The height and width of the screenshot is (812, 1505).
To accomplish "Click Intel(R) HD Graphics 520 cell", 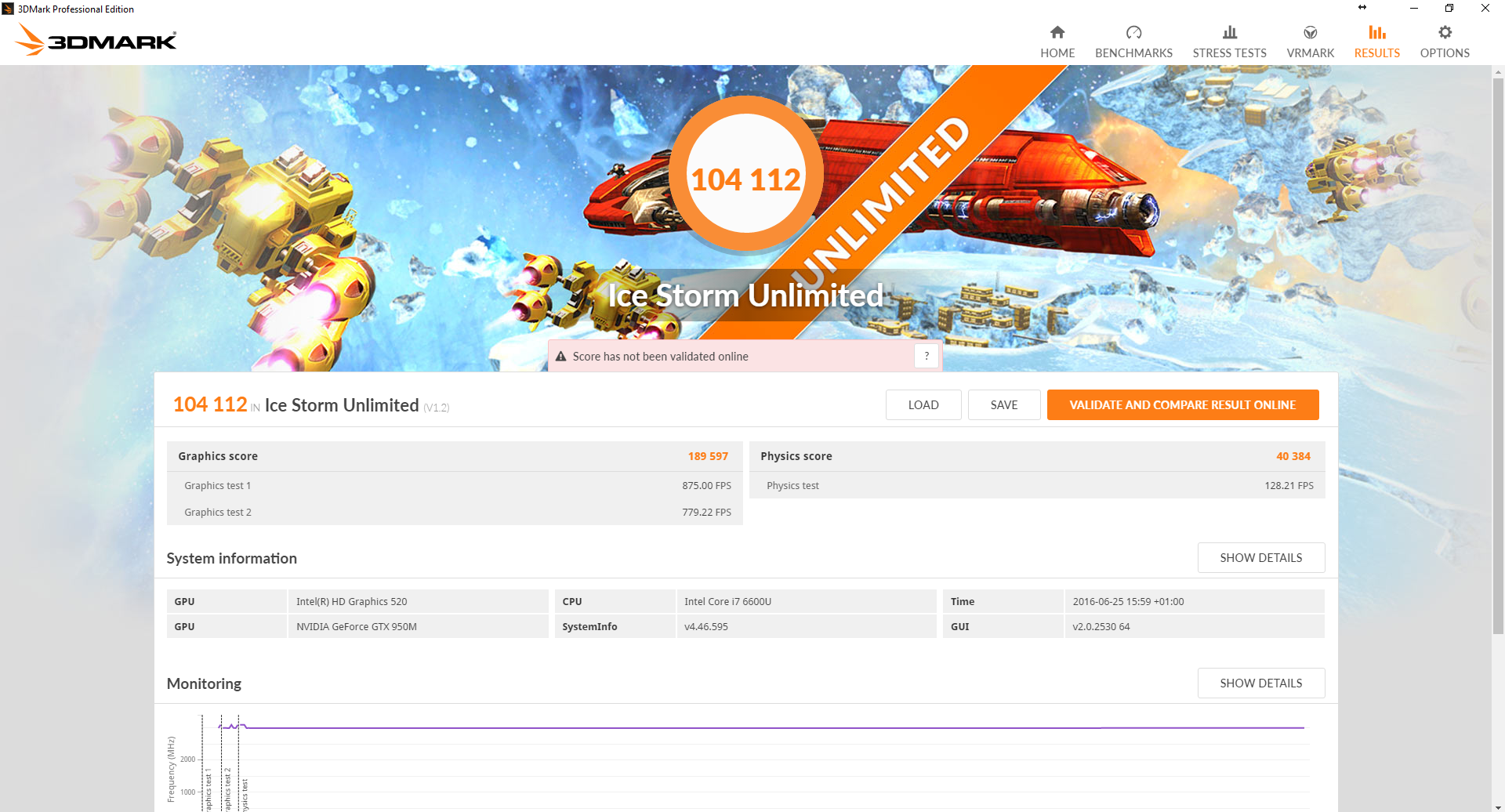I will [x=418, y=602].
